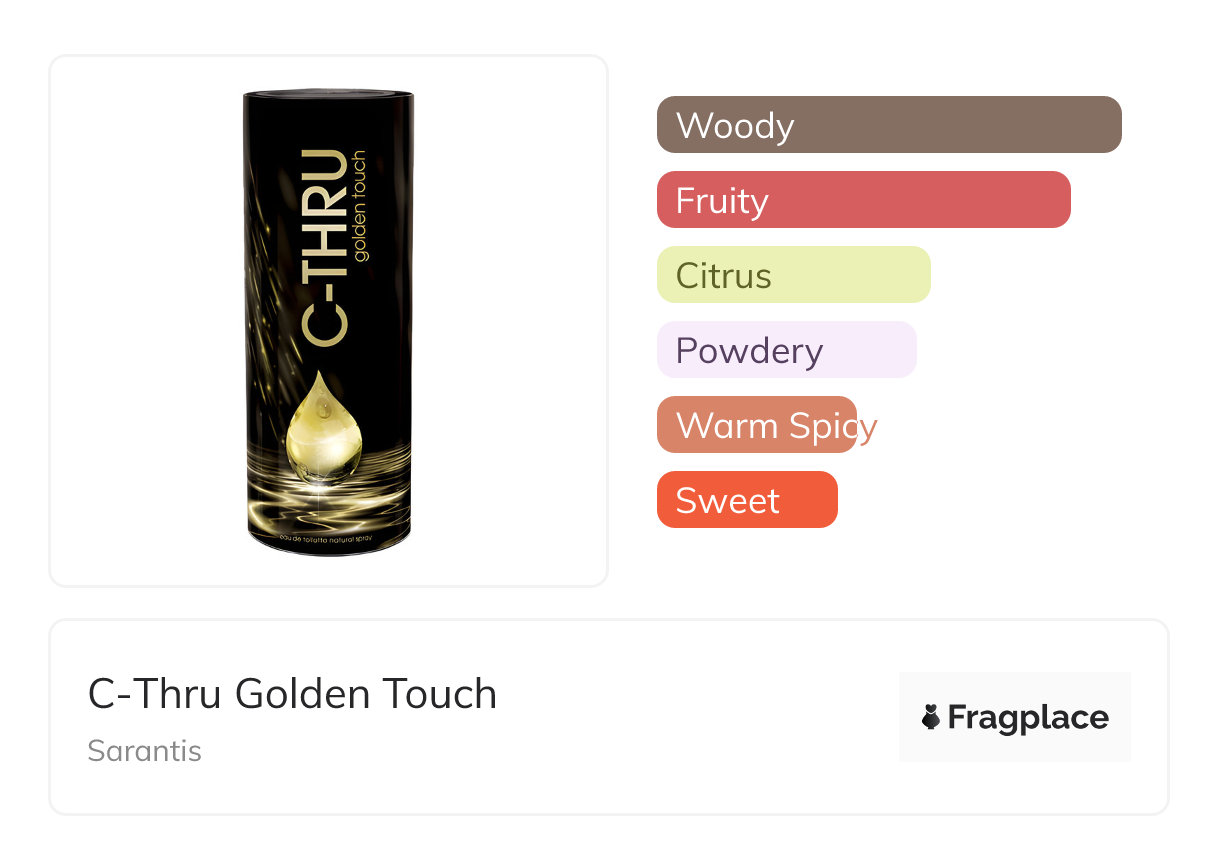Viewport: 1218px width, 864px height.
Task: Click the C-Thru perfume bottle image
Action: pos(329,320)
